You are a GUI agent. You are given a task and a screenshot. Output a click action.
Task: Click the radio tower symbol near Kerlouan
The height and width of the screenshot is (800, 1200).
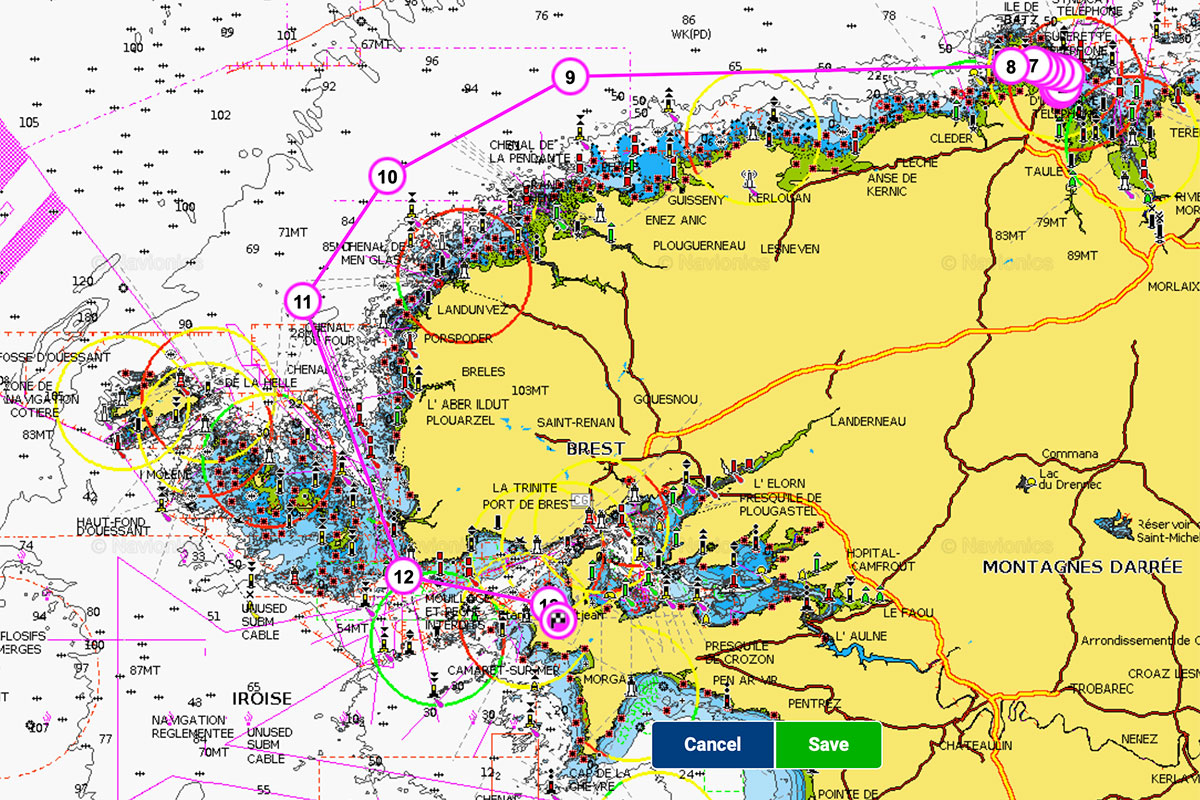[x=748, y=180]
